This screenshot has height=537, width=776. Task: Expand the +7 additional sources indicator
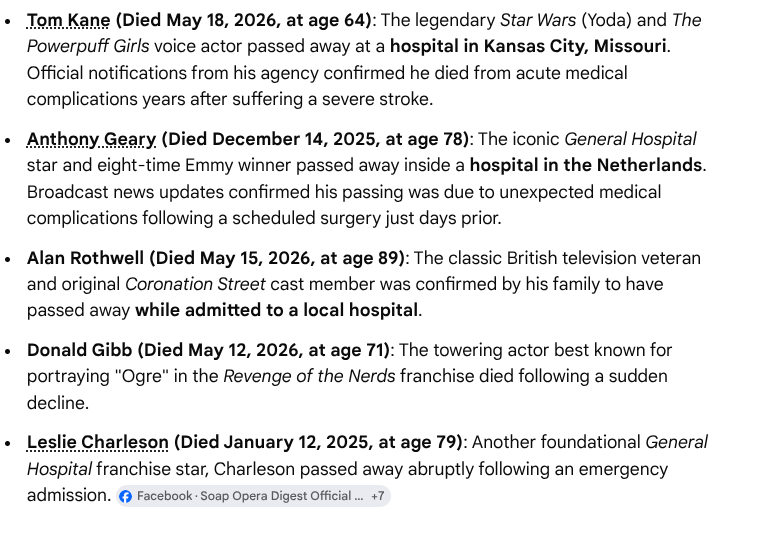pos(378,496)
